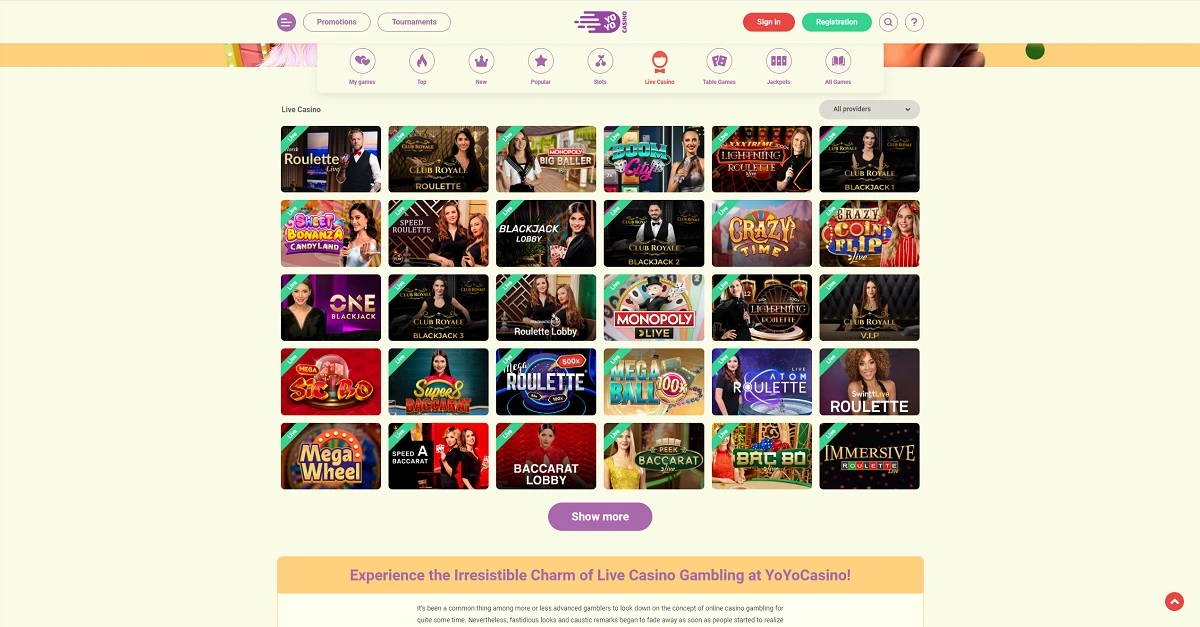Open the Jackpots category icon
The image size is (1200, 627).
point(779,60)
